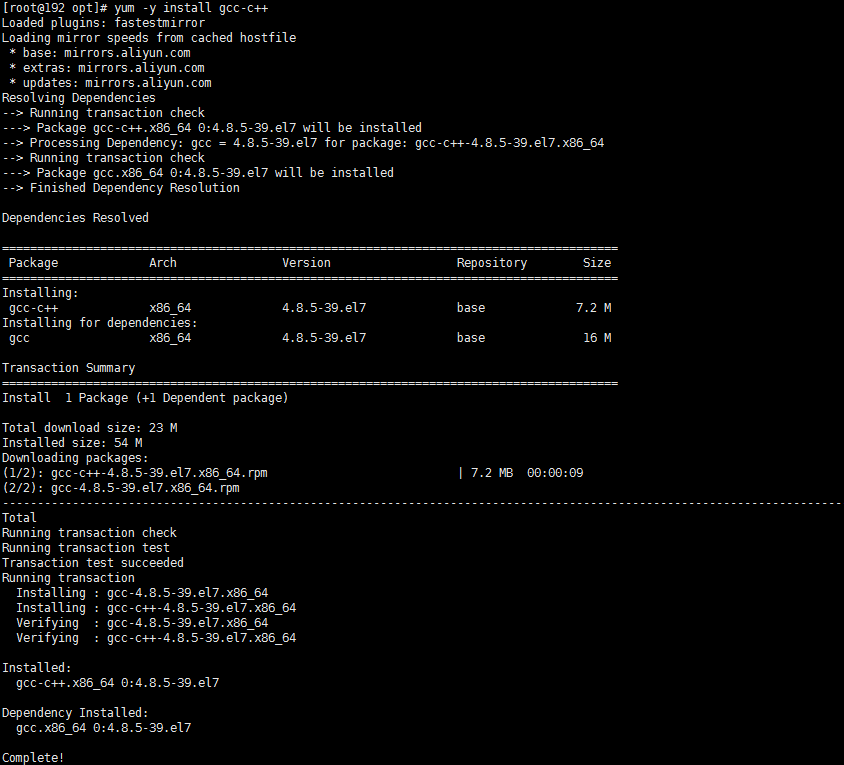Click the '7.2 M' size value for gcc-c++
Image resolution: width=844 pixels, height=765 pixels.
[x=597, y=307]
